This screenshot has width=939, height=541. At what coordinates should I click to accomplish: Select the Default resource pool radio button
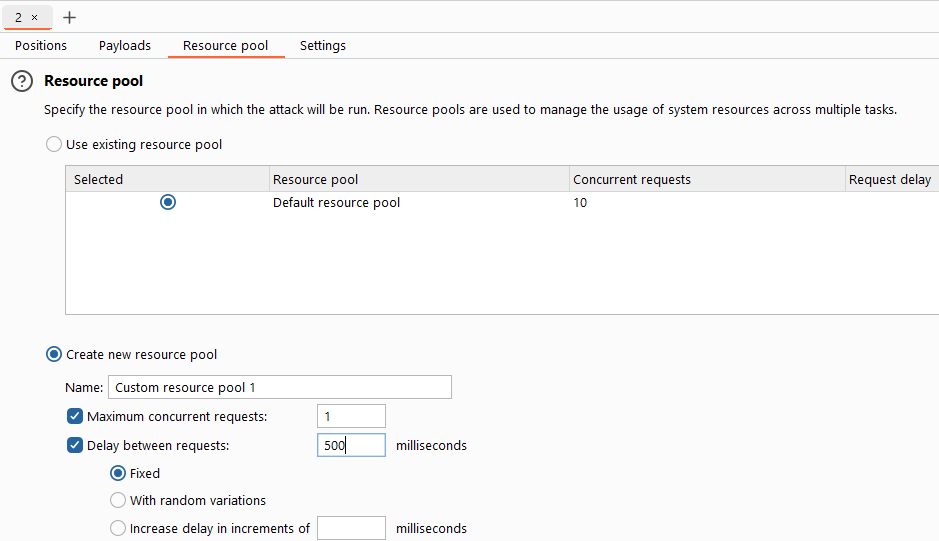tap(168, 203)
